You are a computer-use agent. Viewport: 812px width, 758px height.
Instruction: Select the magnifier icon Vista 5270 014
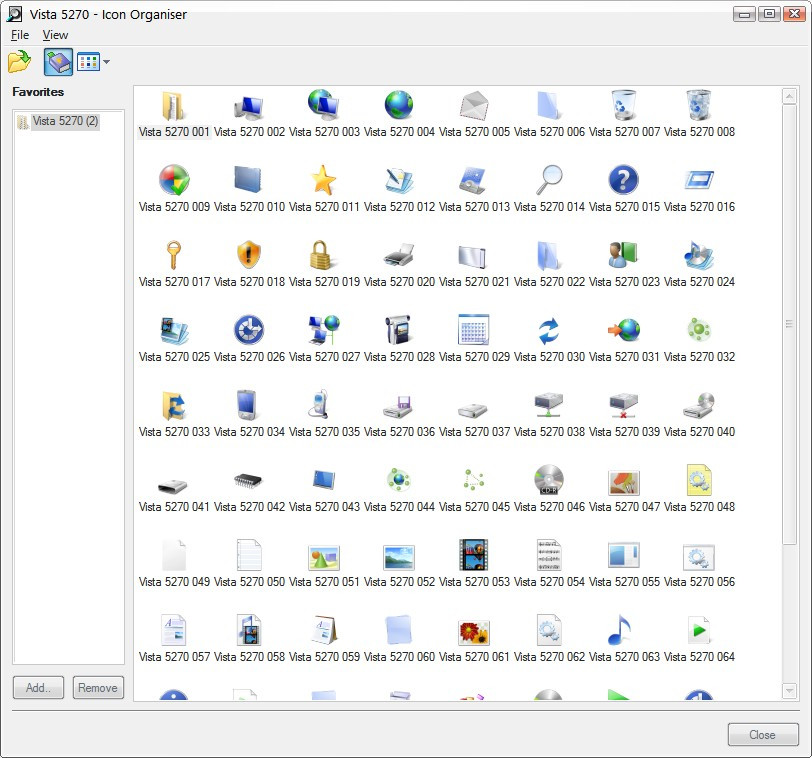[x=549, y=180]
